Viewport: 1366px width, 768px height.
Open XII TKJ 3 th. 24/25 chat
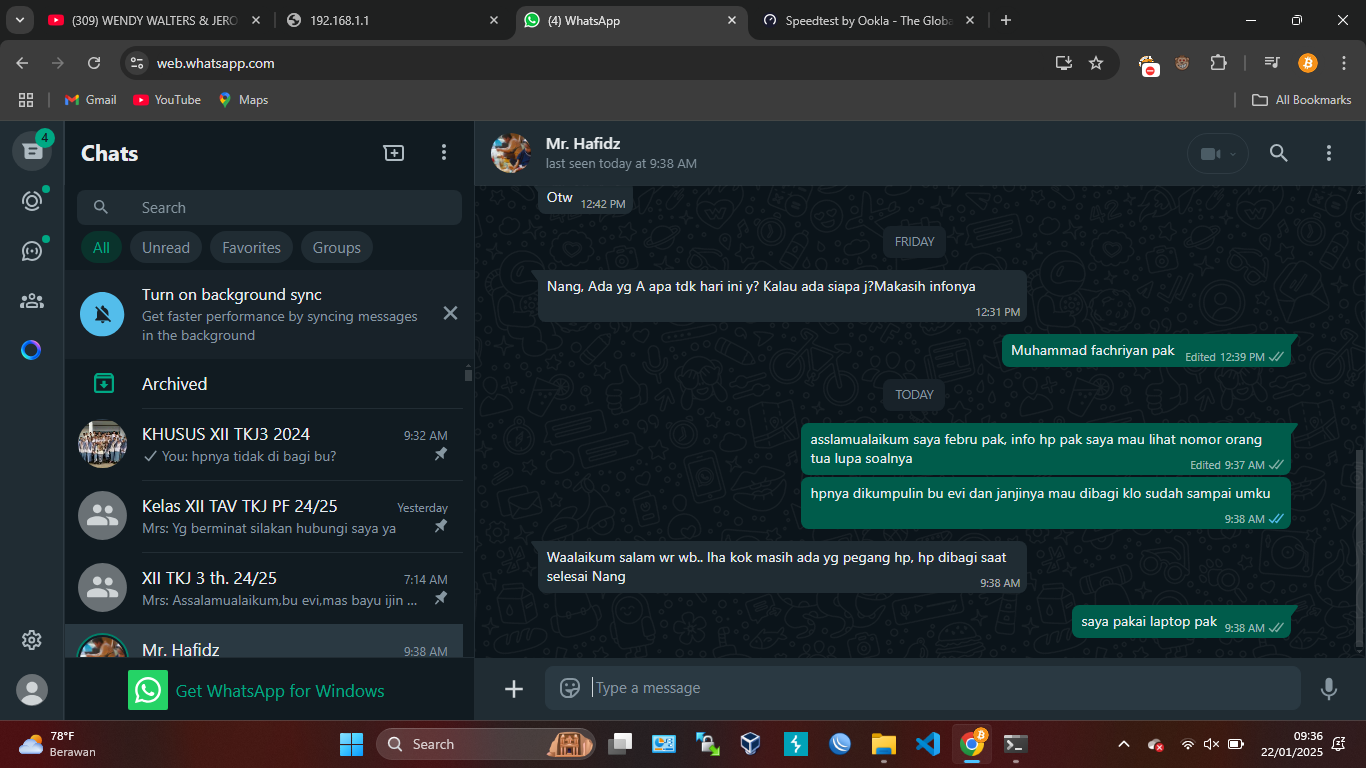click(264, 588)
